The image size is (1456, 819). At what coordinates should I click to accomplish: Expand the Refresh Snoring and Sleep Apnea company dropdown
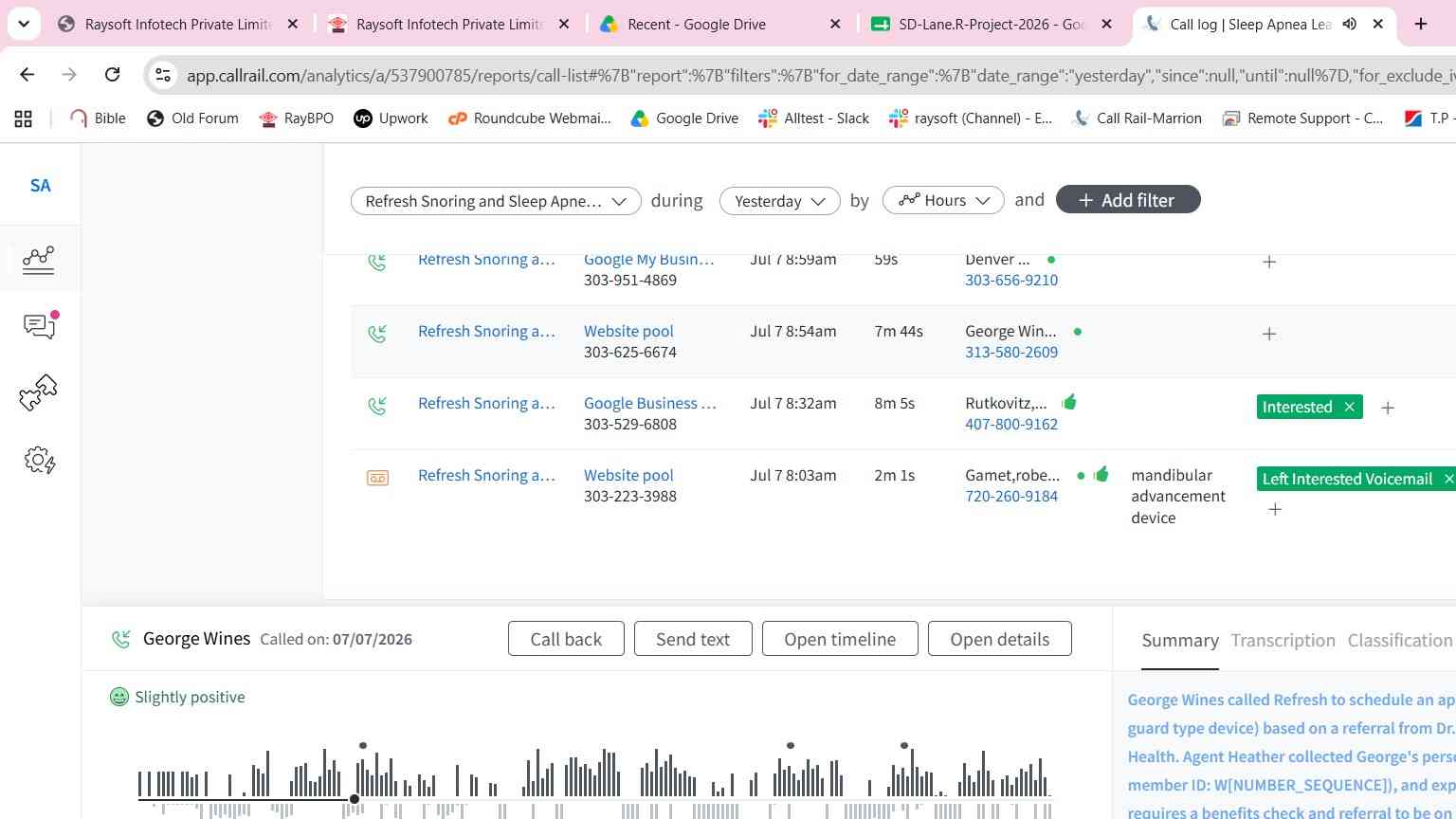(496, 201)
